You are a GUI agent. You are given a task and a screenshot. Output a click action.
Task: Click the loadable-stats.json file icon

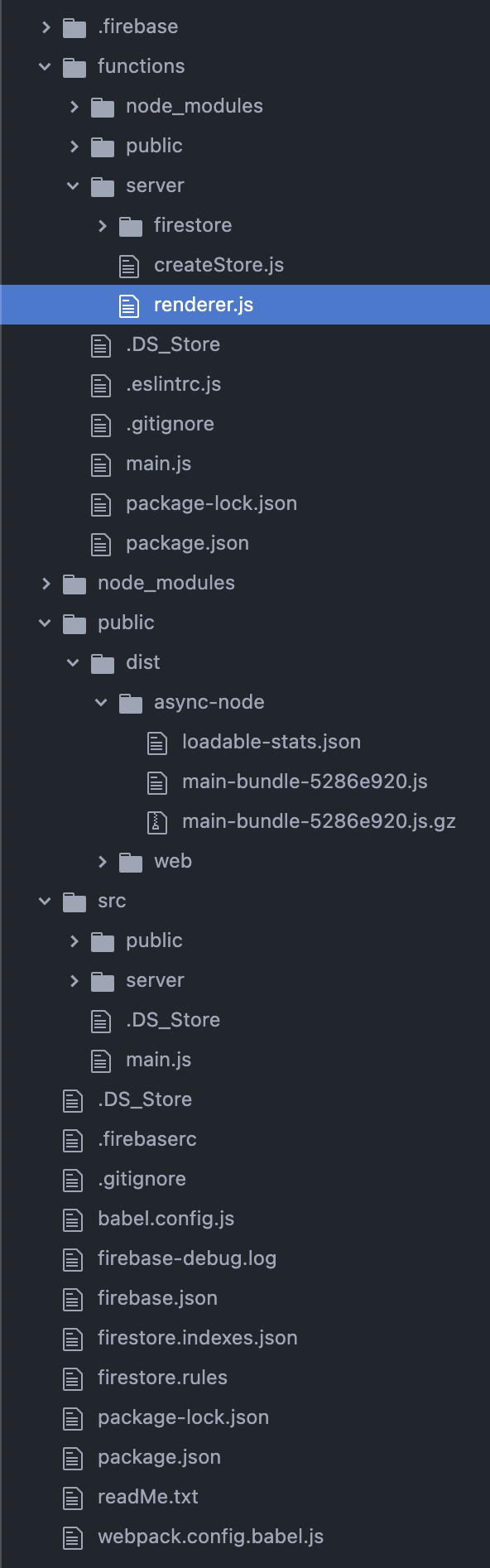coord(156,742)
